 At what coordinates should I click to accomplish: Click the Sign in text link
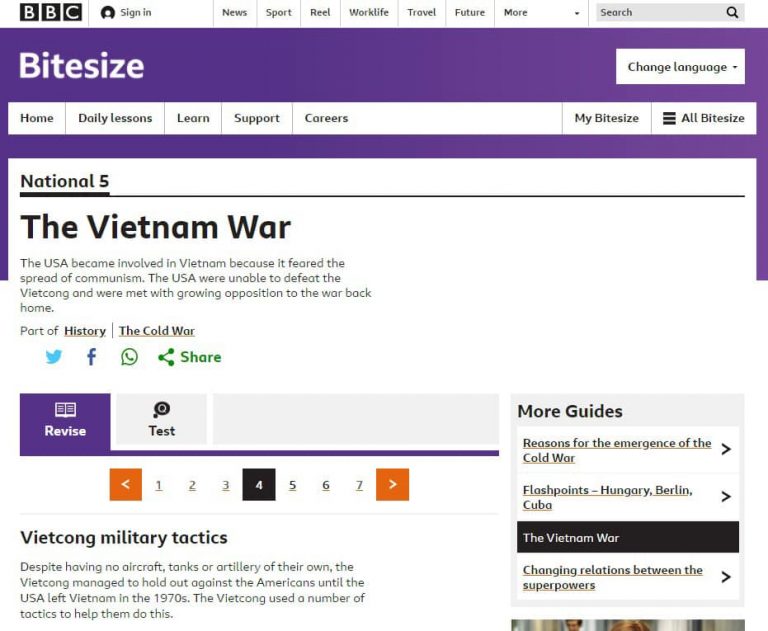(136, 13)
